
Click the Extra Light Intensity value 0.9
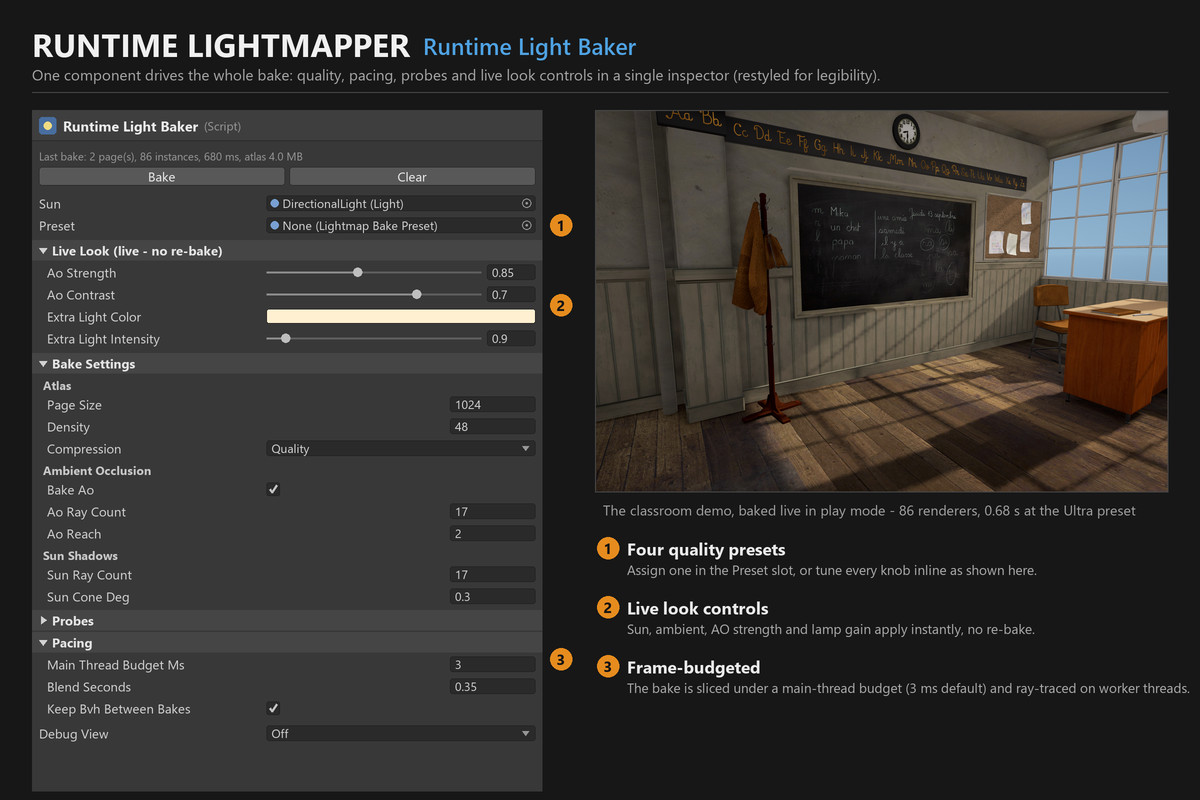click(511, 338)
